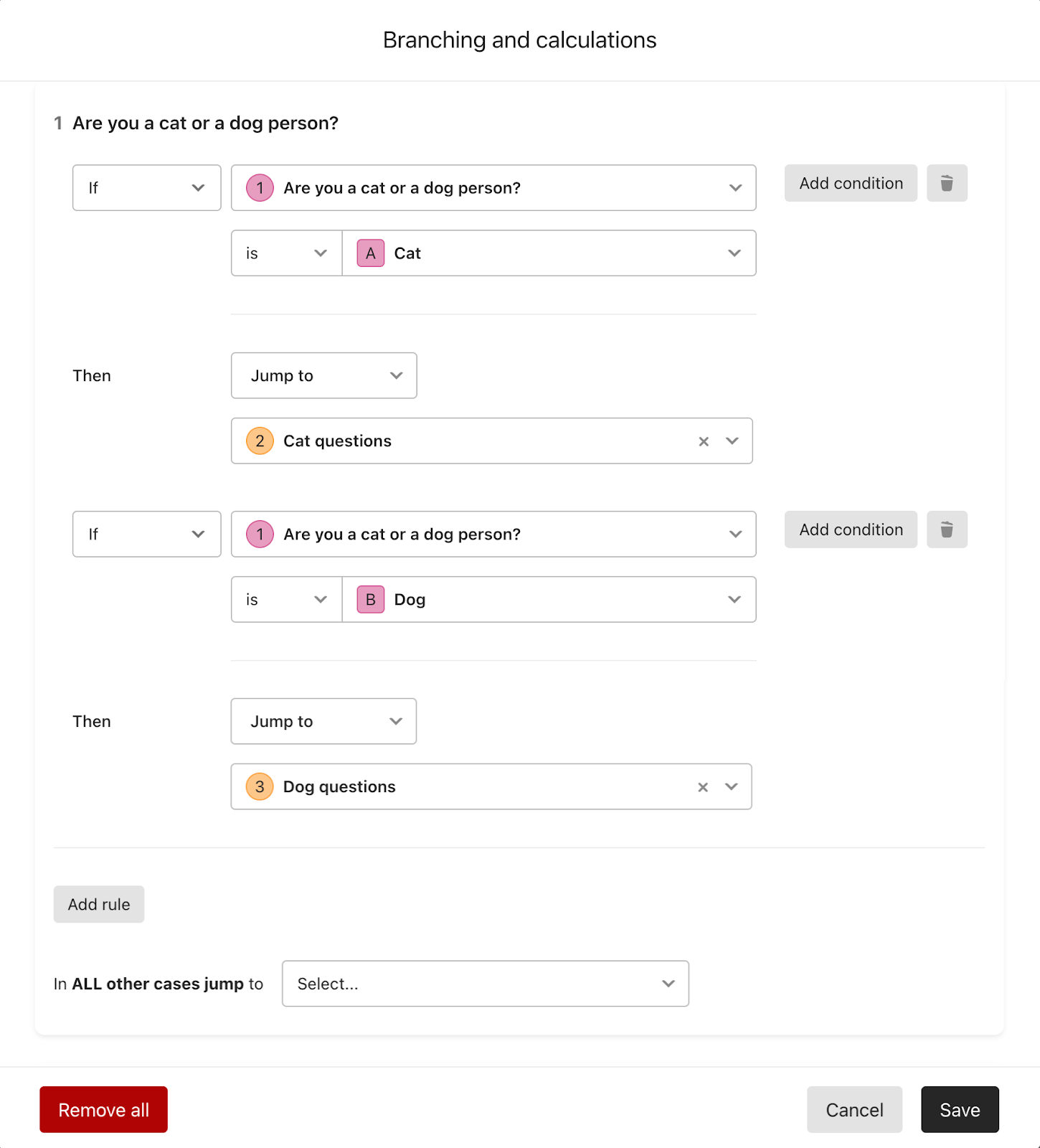This screenshot has height=1148, width=1040.
Task: Clear the Cat questions jump target
Action: 704,441
